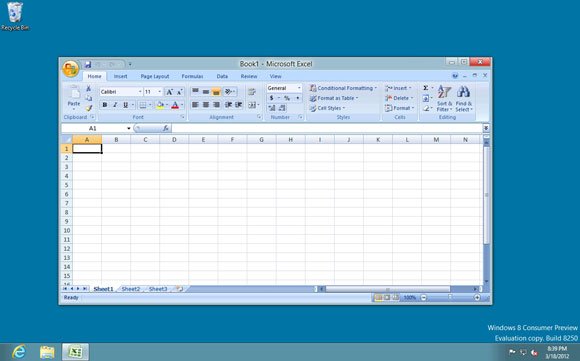Open the Sheet2 worksheet tab

pos(131,289)
